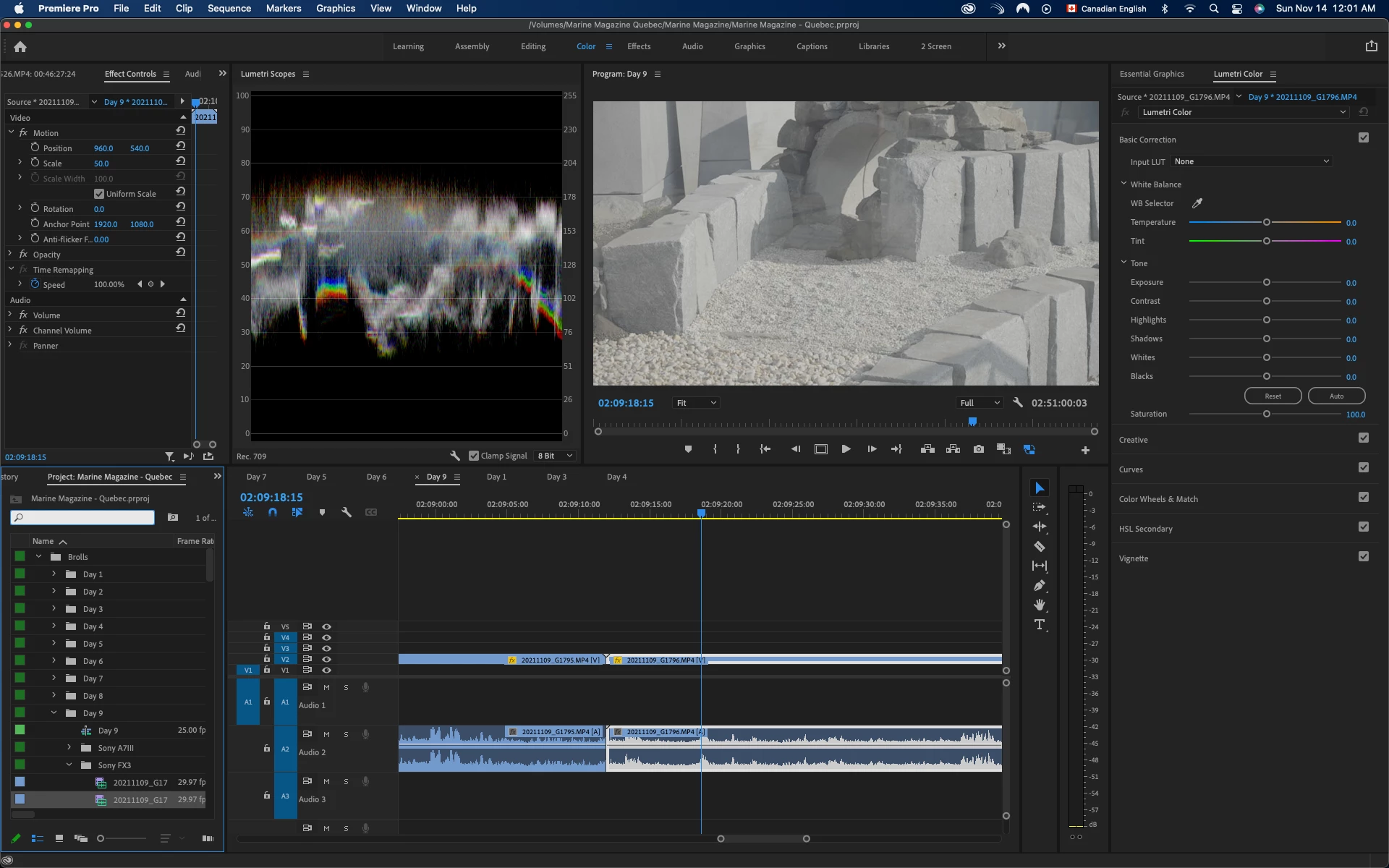This screenshot has height=868, width=1389.
Task: Open the Sequence menu
Action: 229,8
